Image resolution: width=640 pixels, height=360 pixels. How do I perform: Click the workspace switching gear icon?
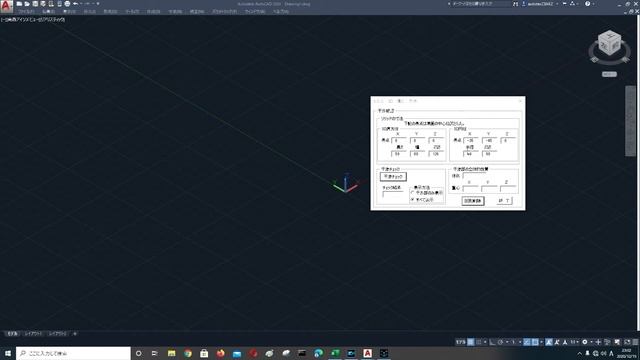click(585, 342)
